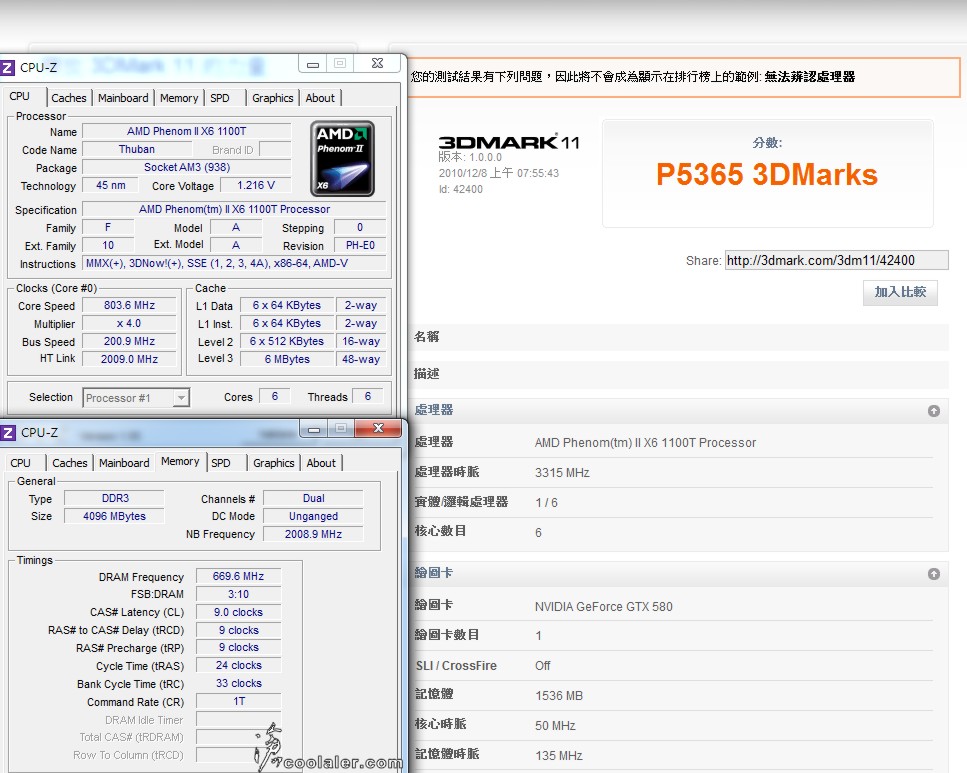Click the memory Size value "4096 MBytes"
This screenshot has width=967, height=773.
115,516
